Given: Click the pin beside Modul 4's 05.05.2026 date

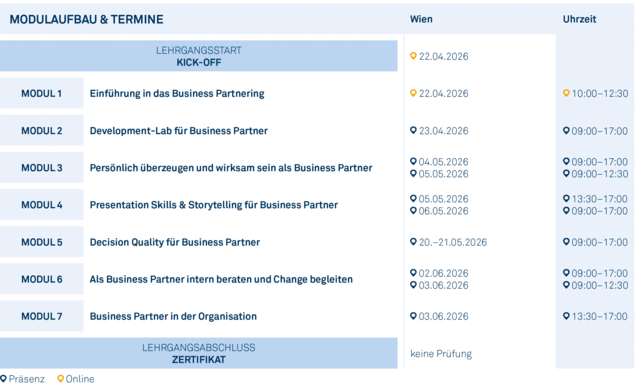Looking at the screenshot, I should point(413,198).
